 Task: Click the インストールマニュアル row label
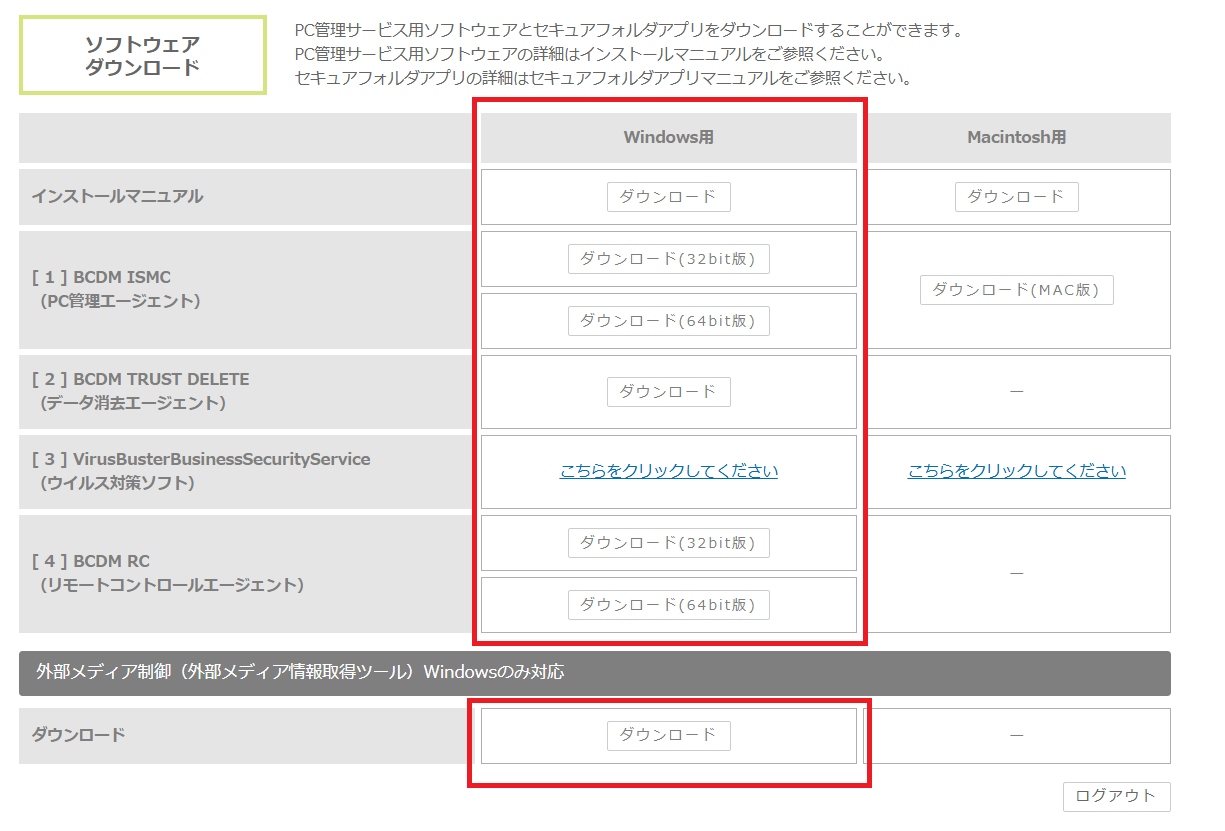click(x=117, y=197)
